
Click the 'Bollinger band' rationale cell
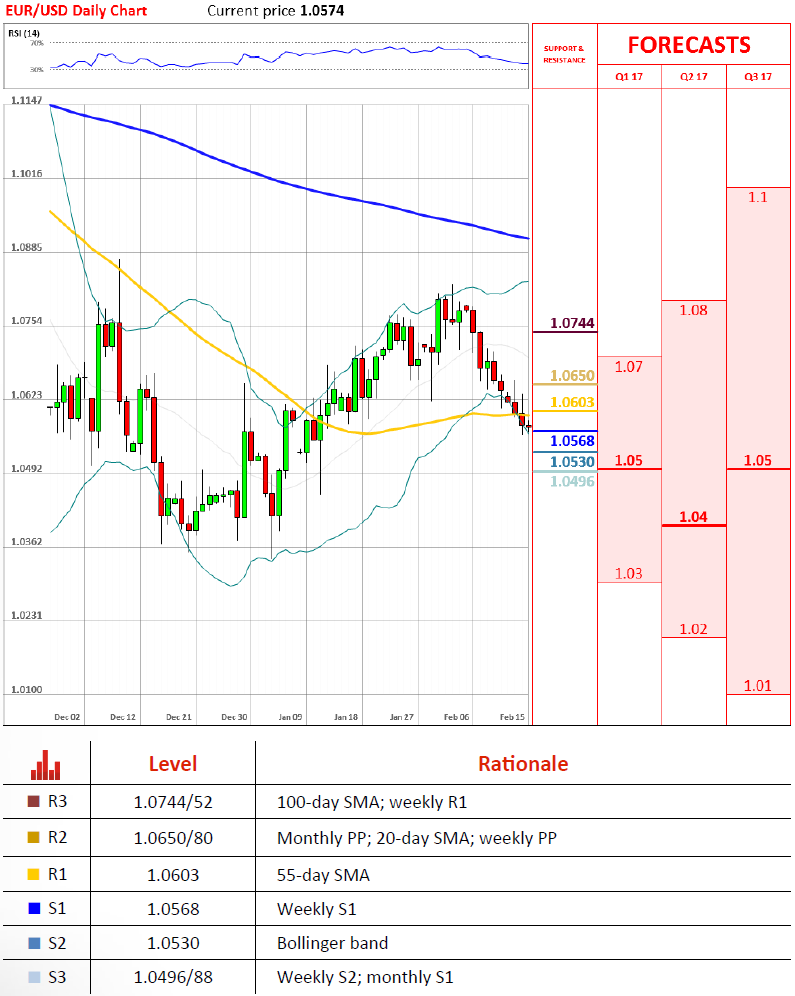coord(333,943)
